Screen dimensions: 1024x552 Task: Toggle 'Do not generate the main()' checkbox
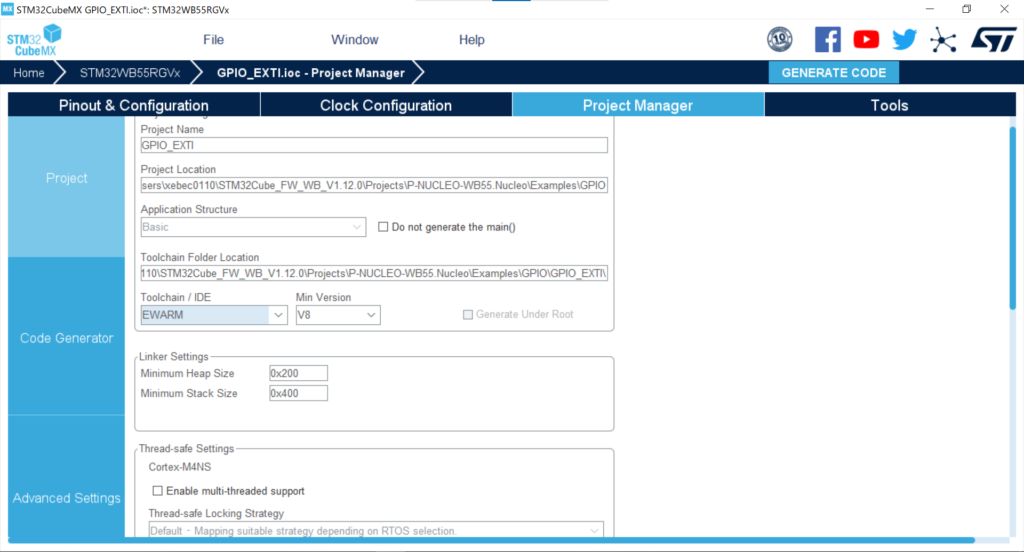tap(383, 227)
